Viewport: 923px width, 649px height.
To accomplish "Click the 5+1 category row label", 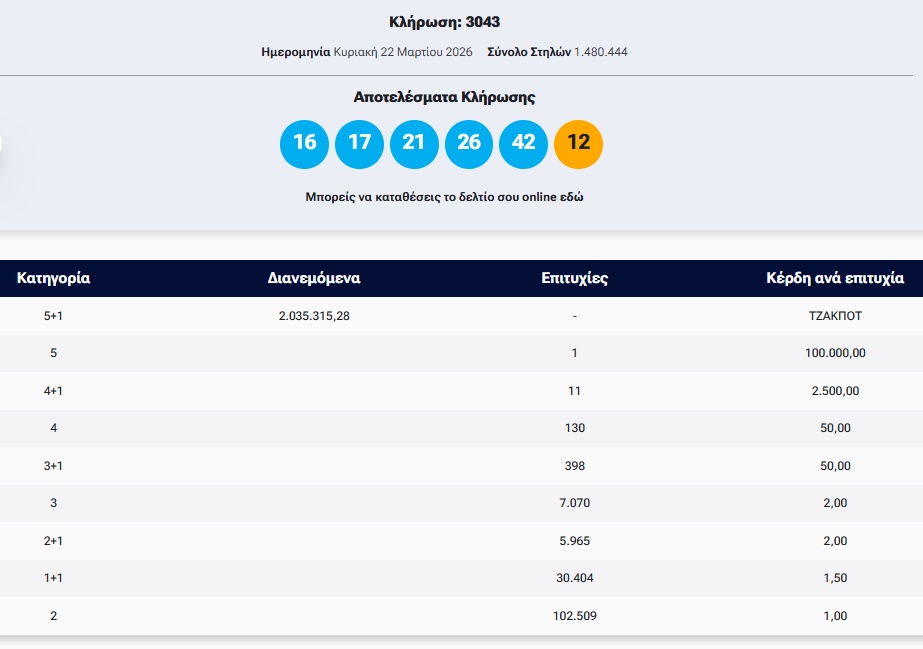I will coord(54,316).
